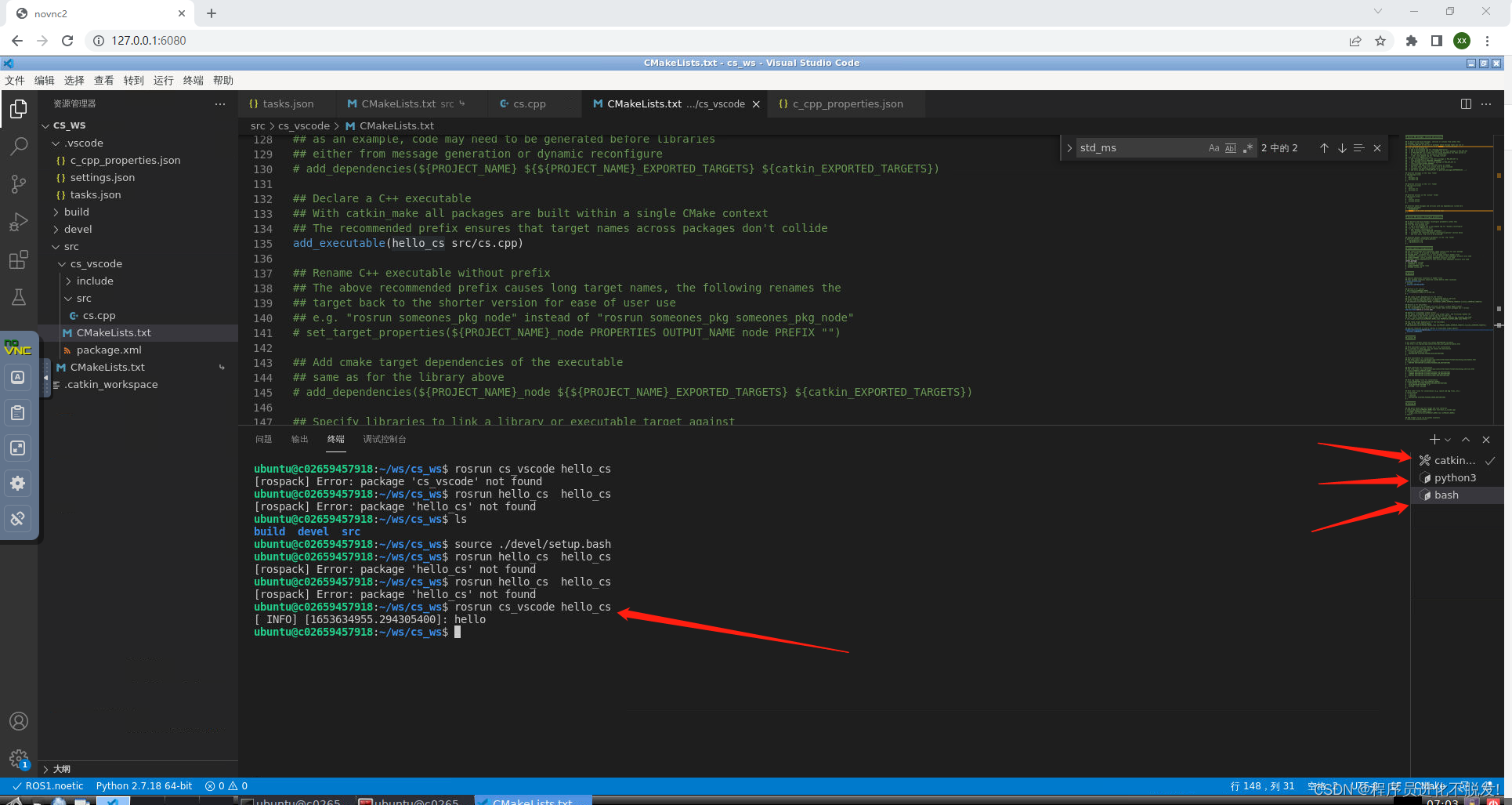Open noVNC clipboard panel
The height and width of the screenshot is (805, 1512).
[18, 412]
